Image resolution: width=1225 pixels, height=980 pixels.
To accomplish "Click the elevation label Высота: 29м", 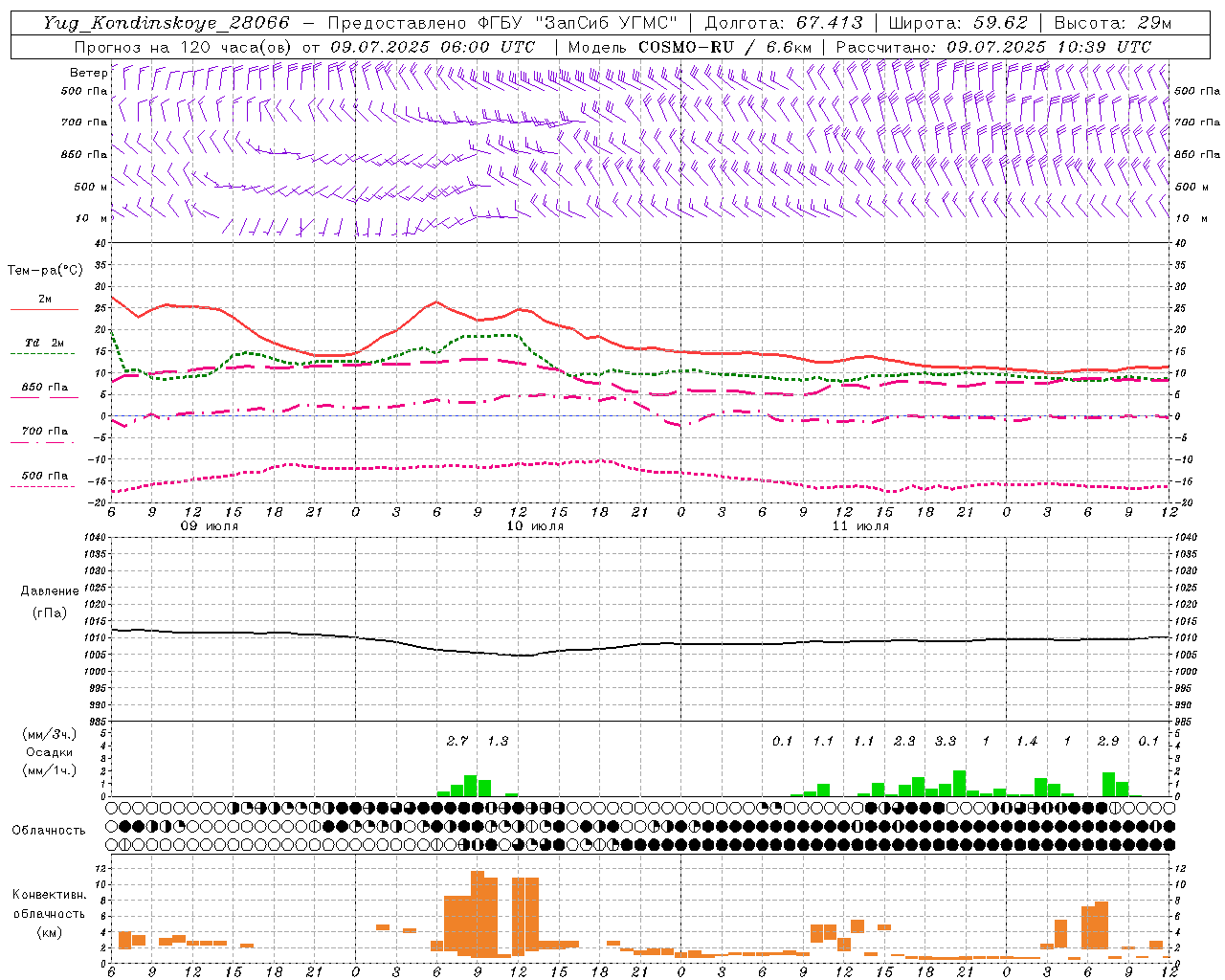I will [1112, 23].
